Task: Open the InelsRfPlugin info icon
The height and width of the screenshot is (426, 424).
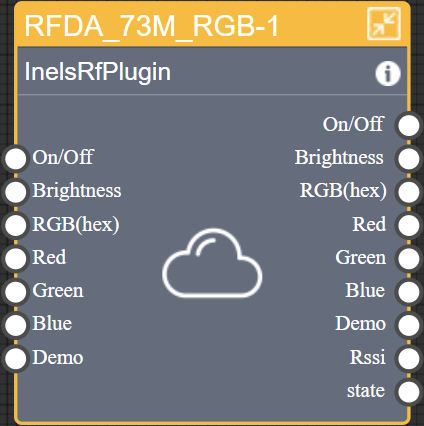Action: pyautogui.click(x=388, y=73)
